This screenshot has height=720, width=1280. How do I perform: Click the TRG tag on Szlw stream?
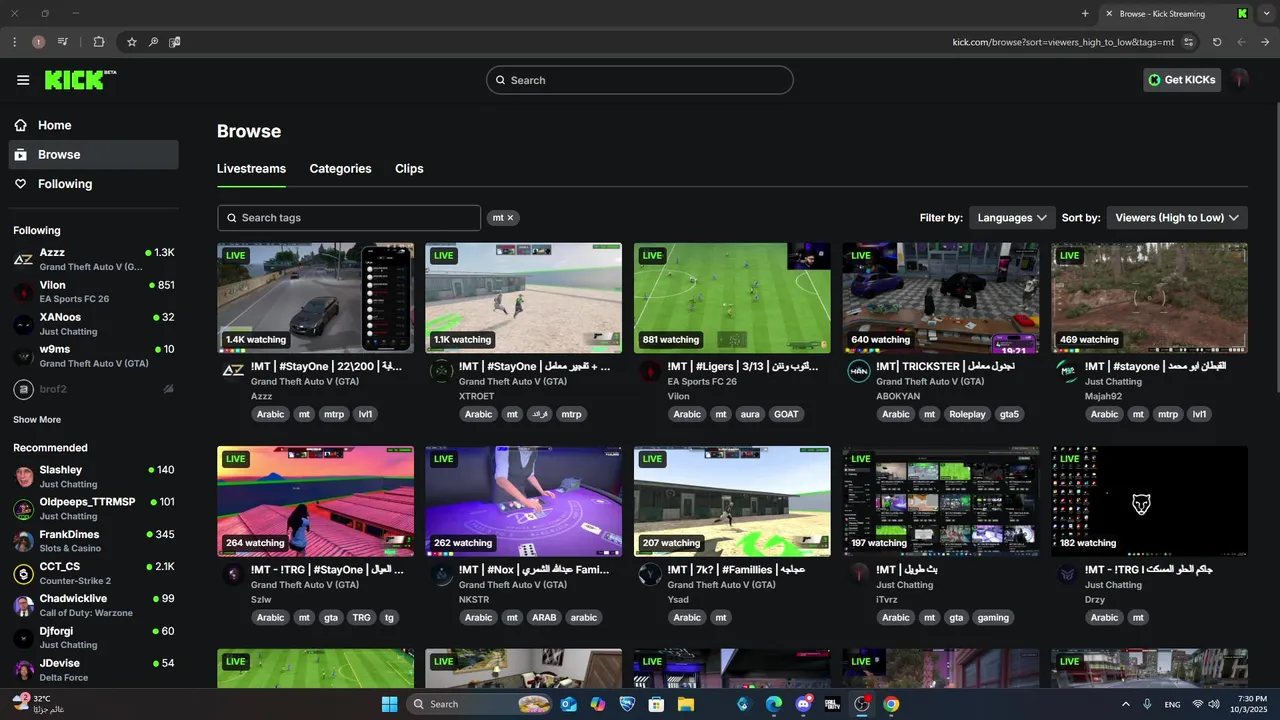[361, 618]
